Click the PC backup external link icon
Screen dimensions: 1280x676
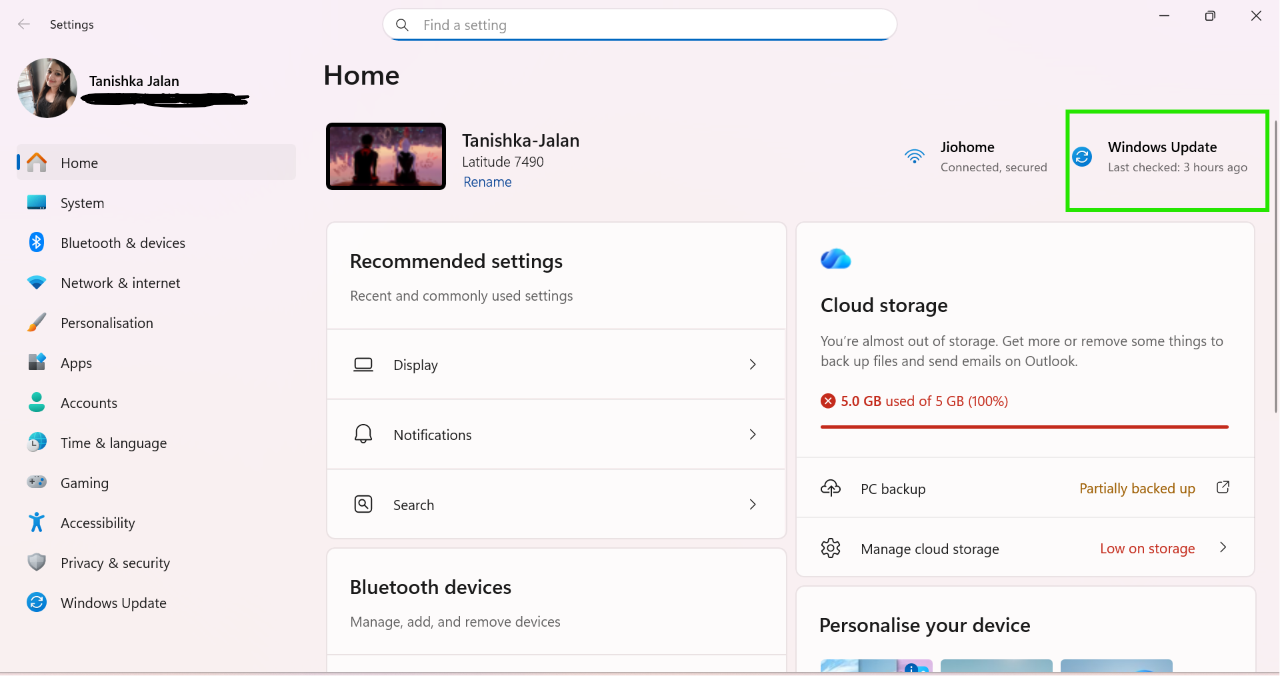1223,487
